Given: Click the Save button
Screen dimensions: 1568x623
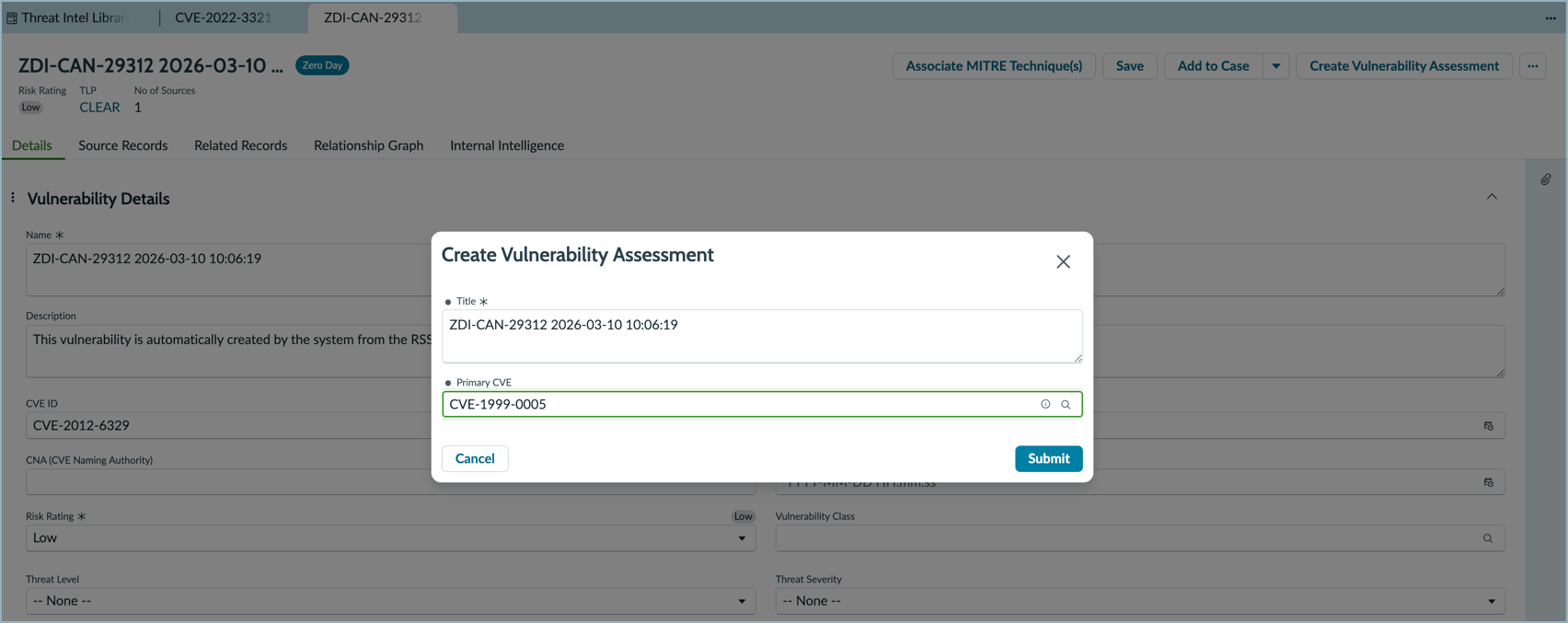Looking at the screenshot, I should tap(1130, 66).
